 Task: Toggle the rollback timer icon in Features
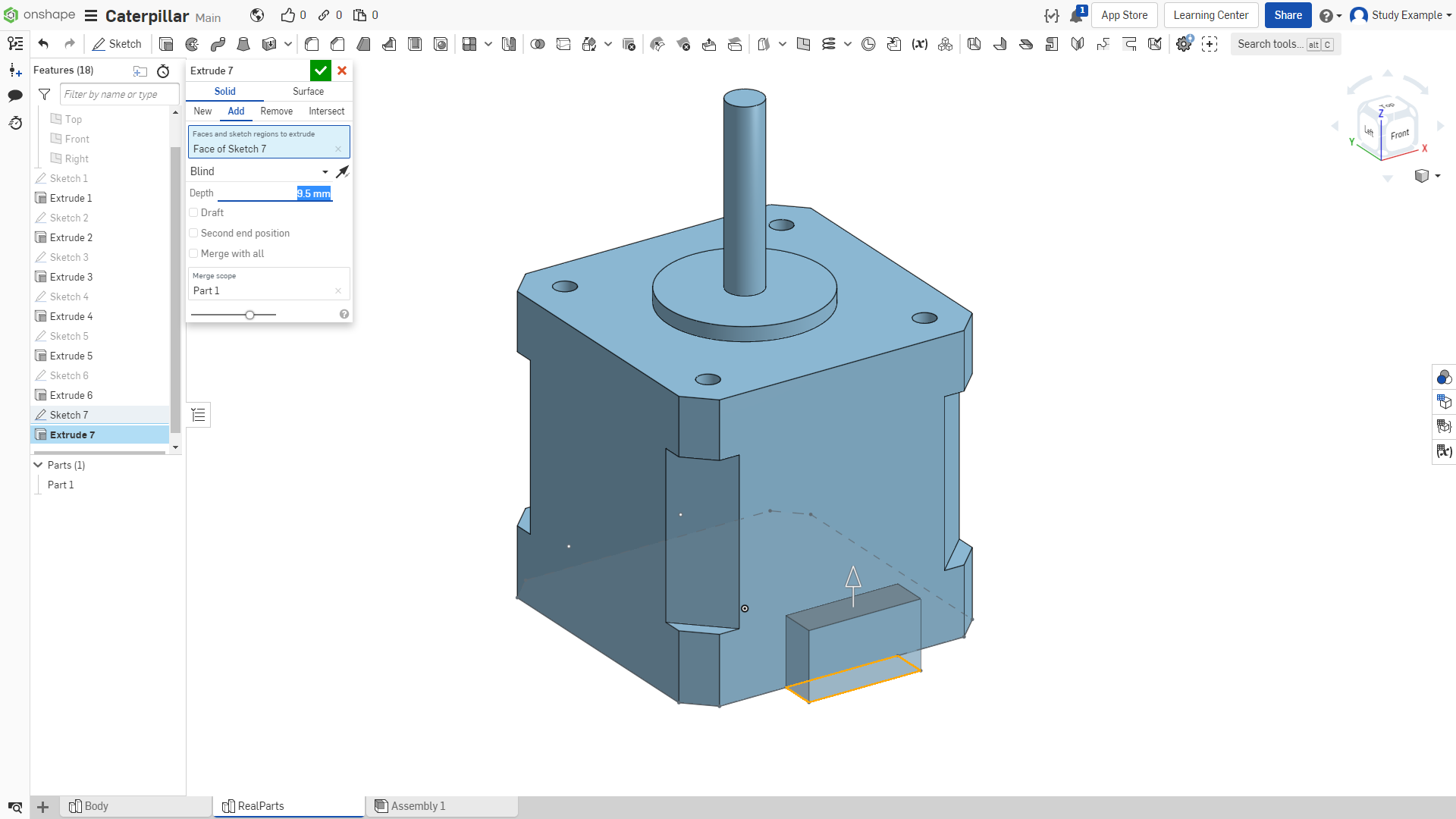[163, 71]
